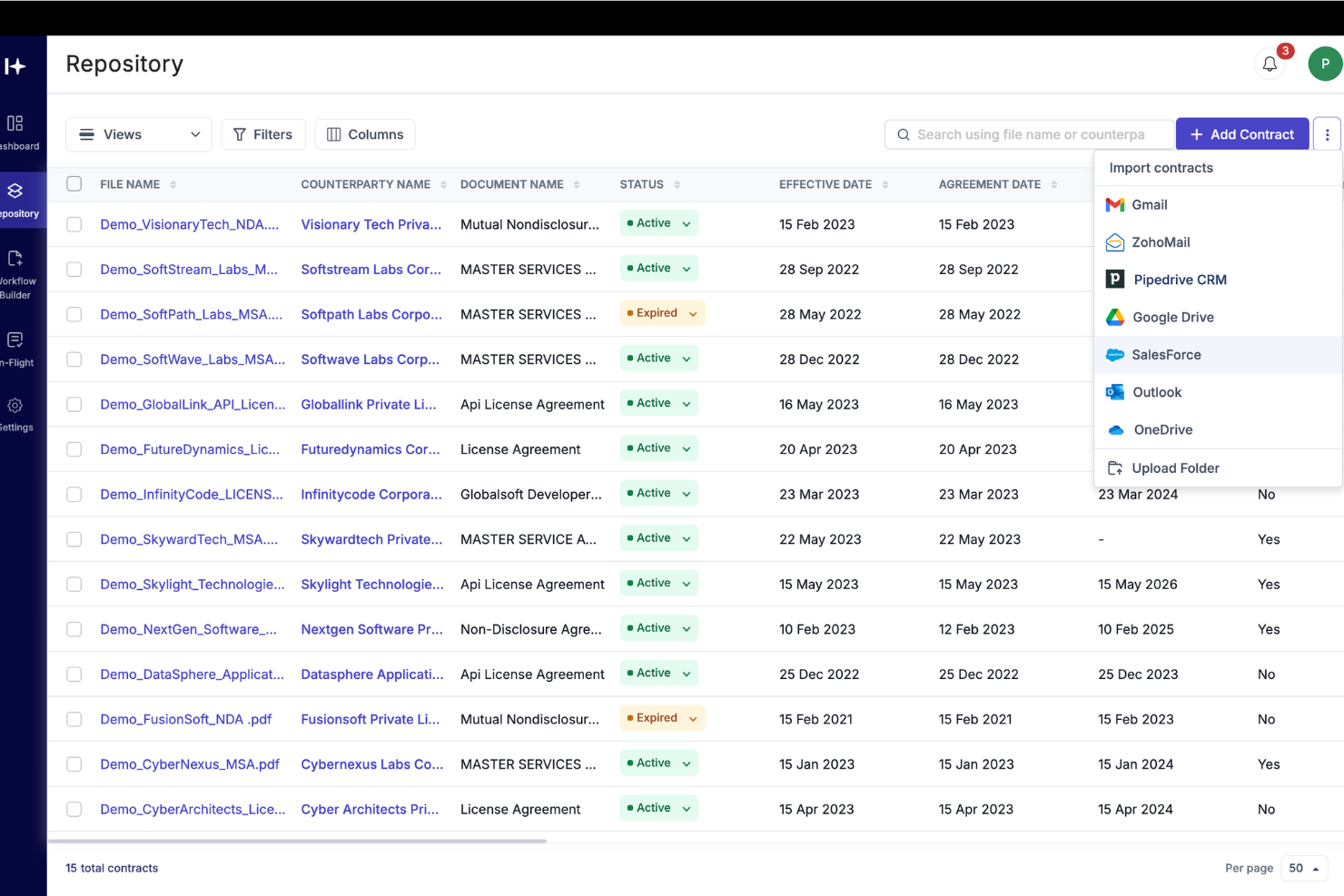This screenshot has width=1344, height=896.
Task: Sort by File Name column arrows
Action: click(173, 184)
